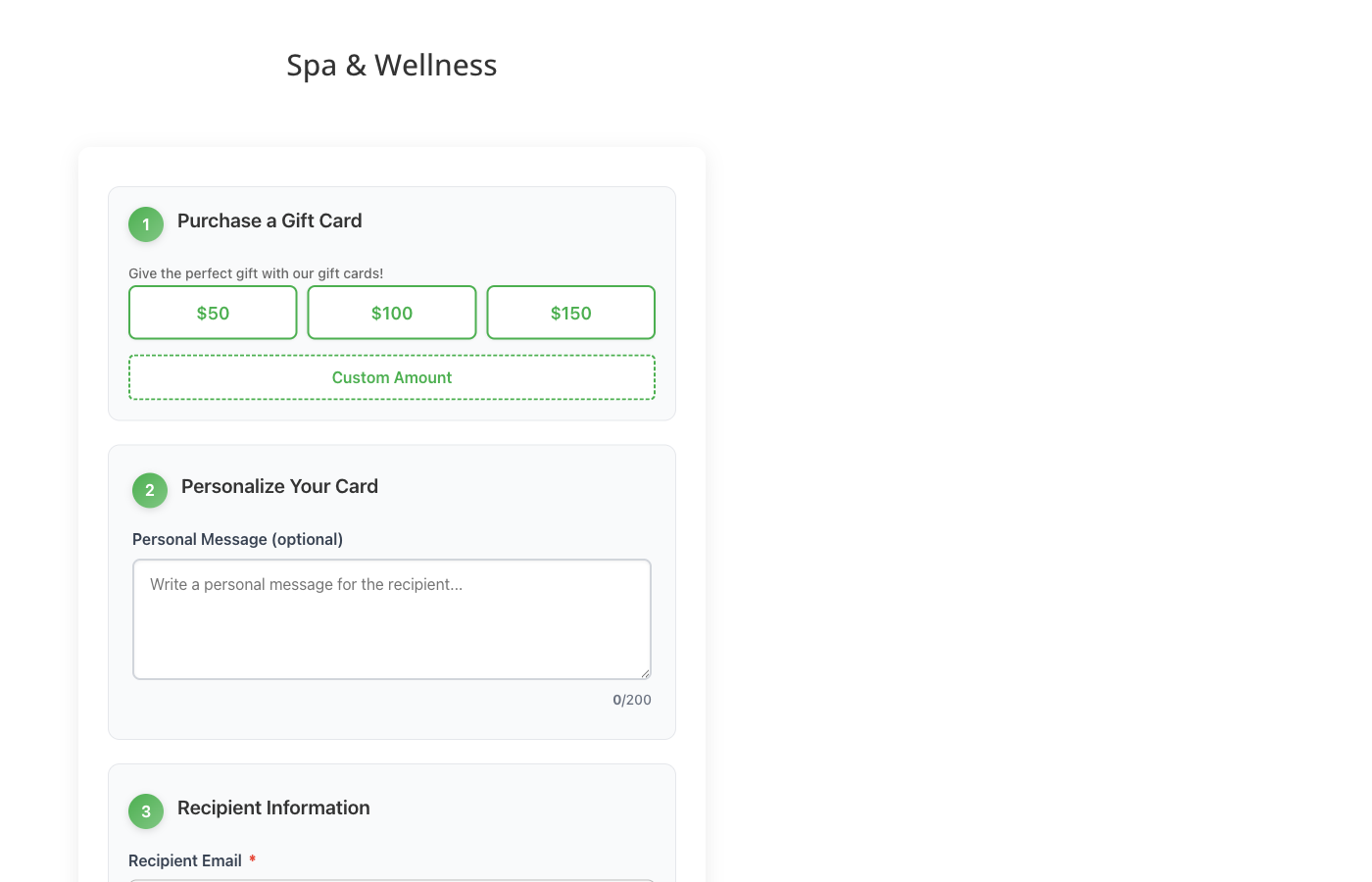Click the Recipient Email input field
The width and height of the screenshot is (1372, 882).
point(391,880)
